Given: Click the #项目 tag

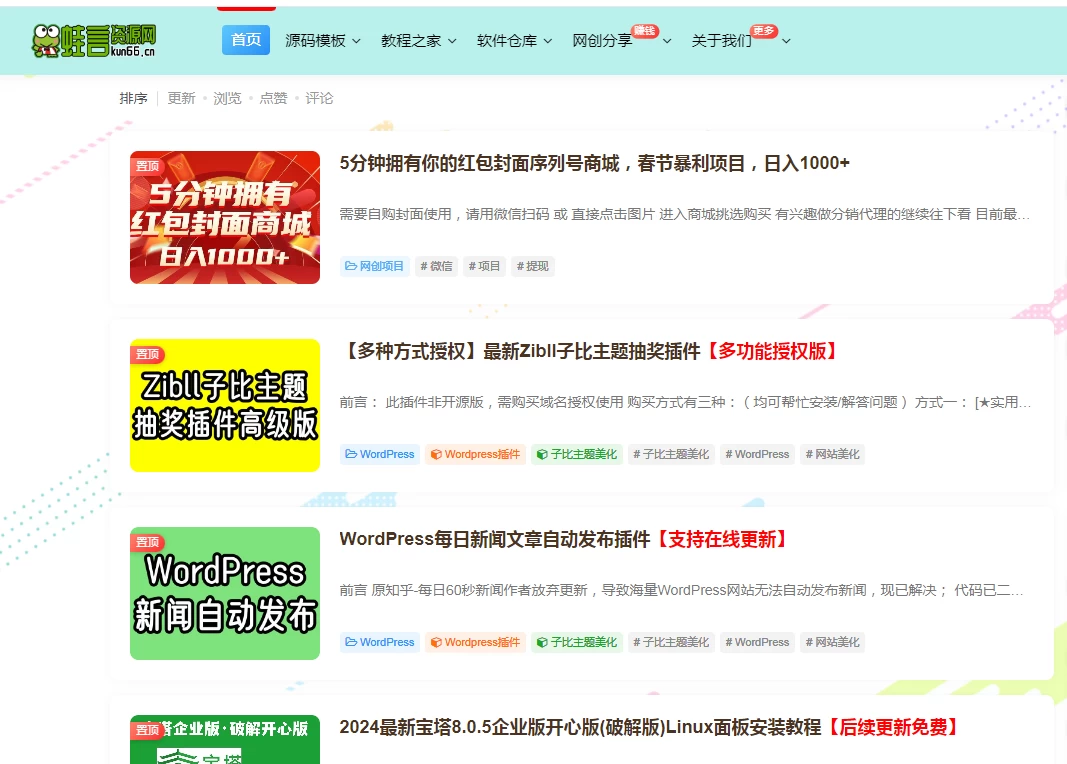Looking at the screenshot, I should click(485, 266).
